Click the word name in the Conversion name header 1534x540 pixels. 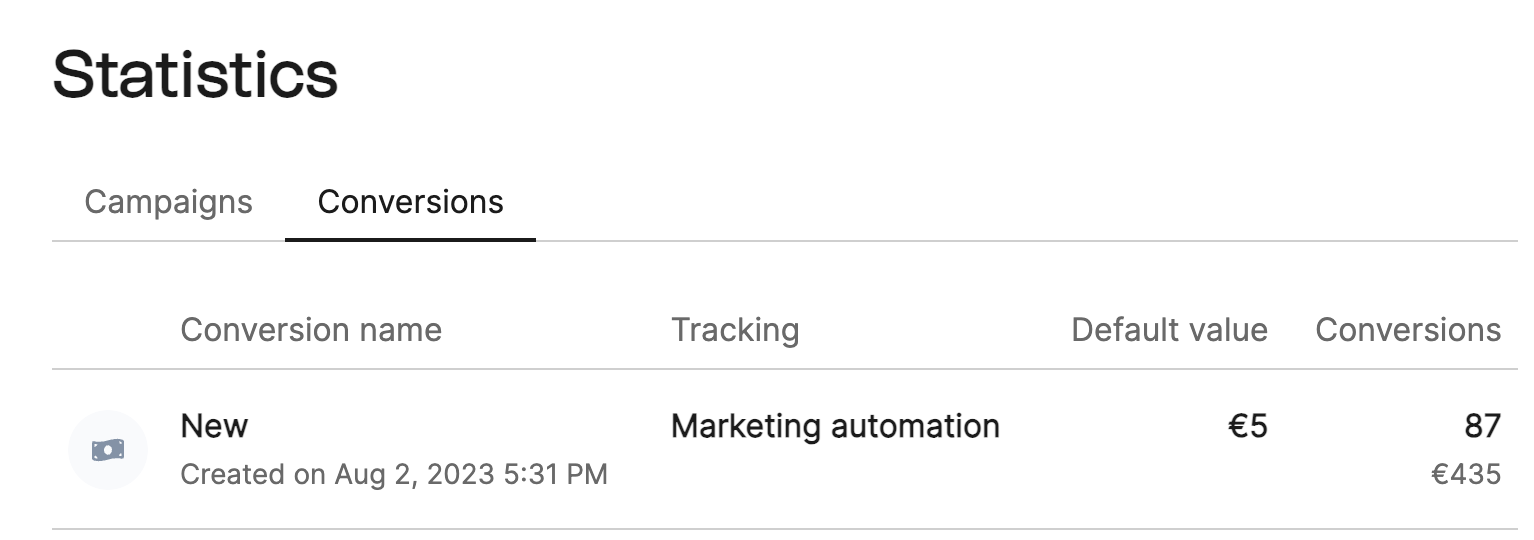click(x=402, y=330)
